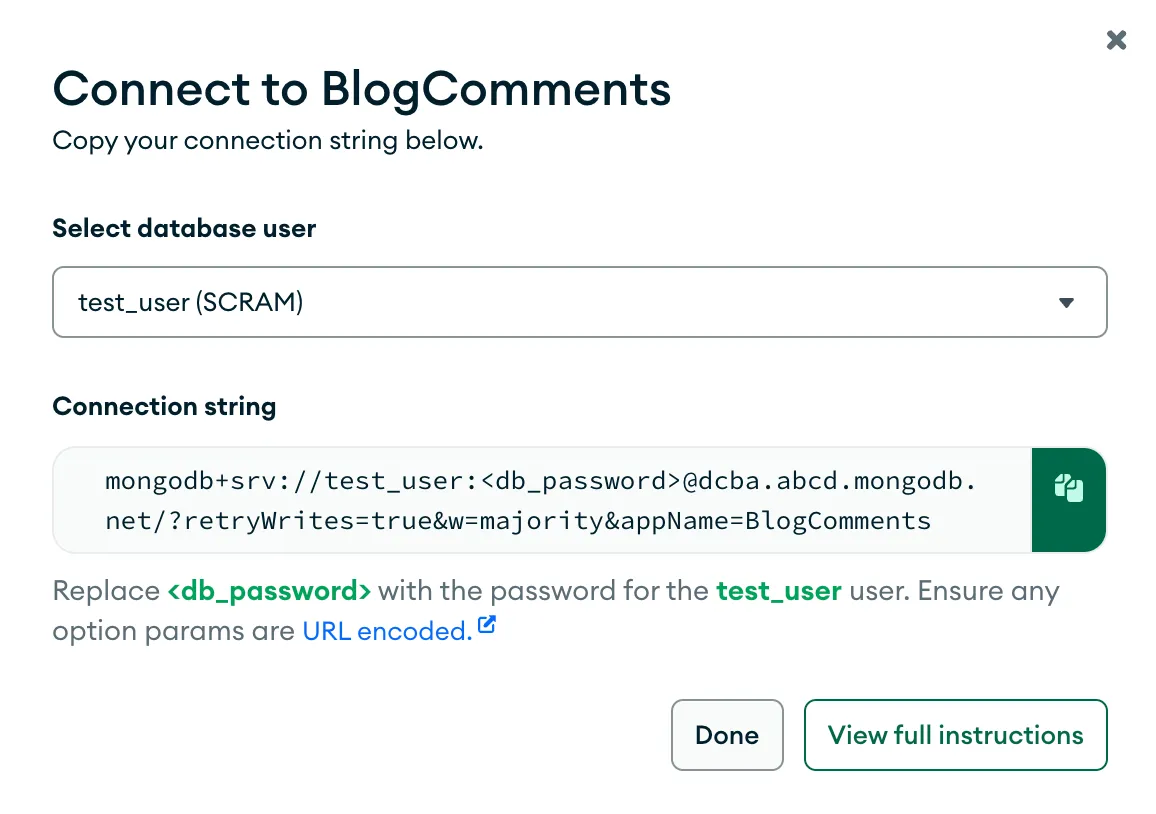Expand the database user dropdown arrow
The image size is (1156, 814).
1066,302
